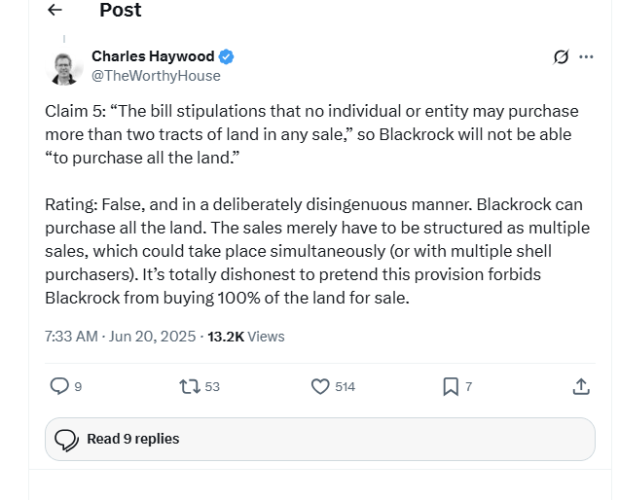Open the share menu arrow icon
Viewport: 619px width, 500px height.
point(580,386)
